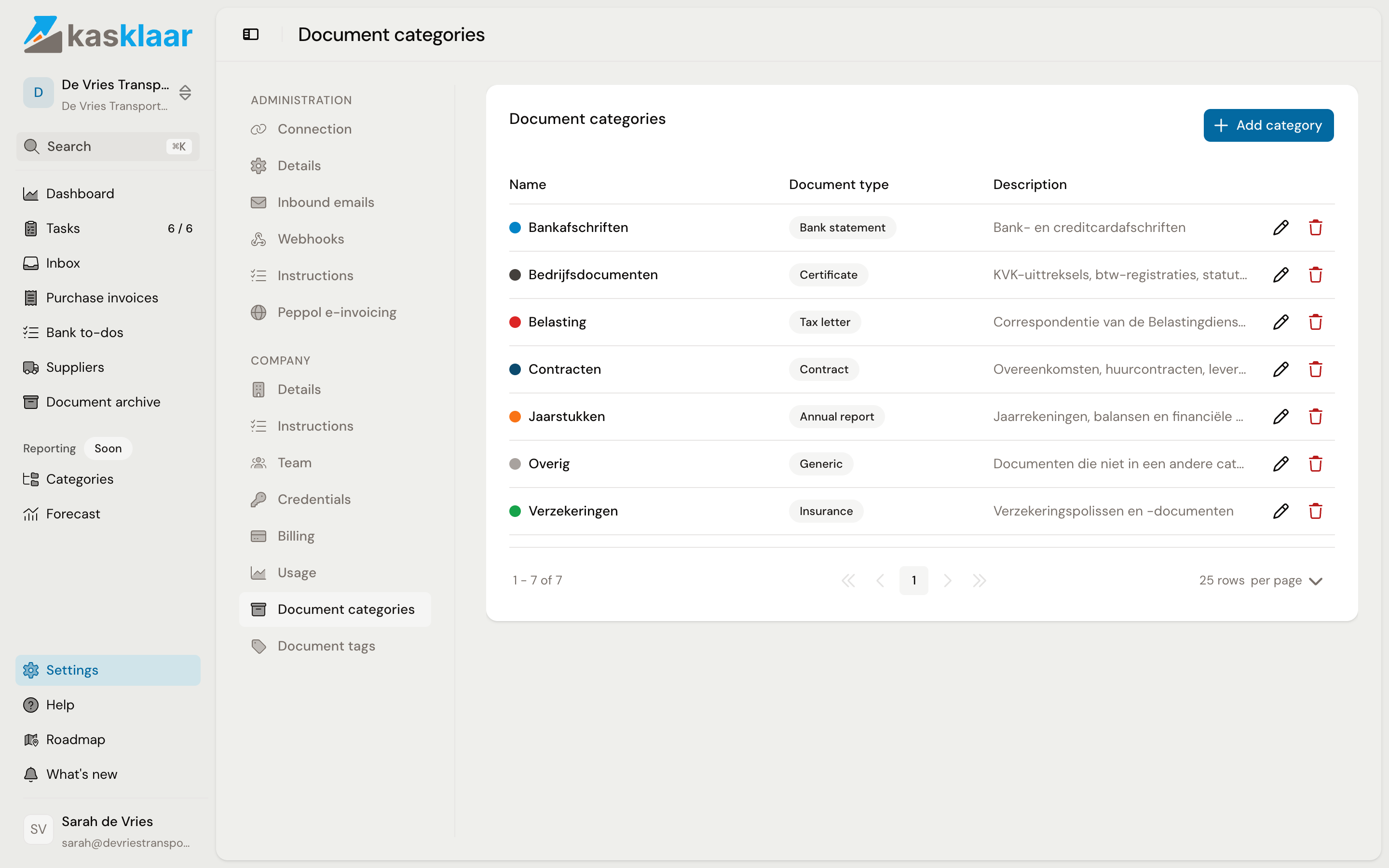The image size is (1389, 868).
Task: Edit the Verzekeringen category
Action: (1280, 511)
